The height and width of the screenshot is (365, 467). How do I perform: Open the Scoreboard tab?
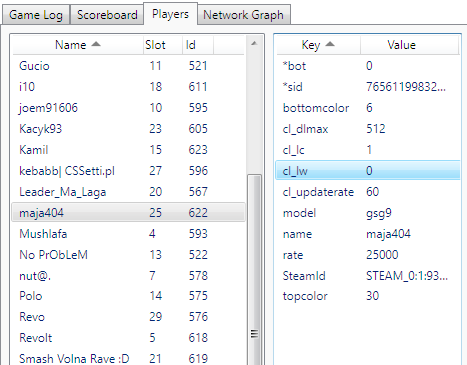[x=107, y=15]
